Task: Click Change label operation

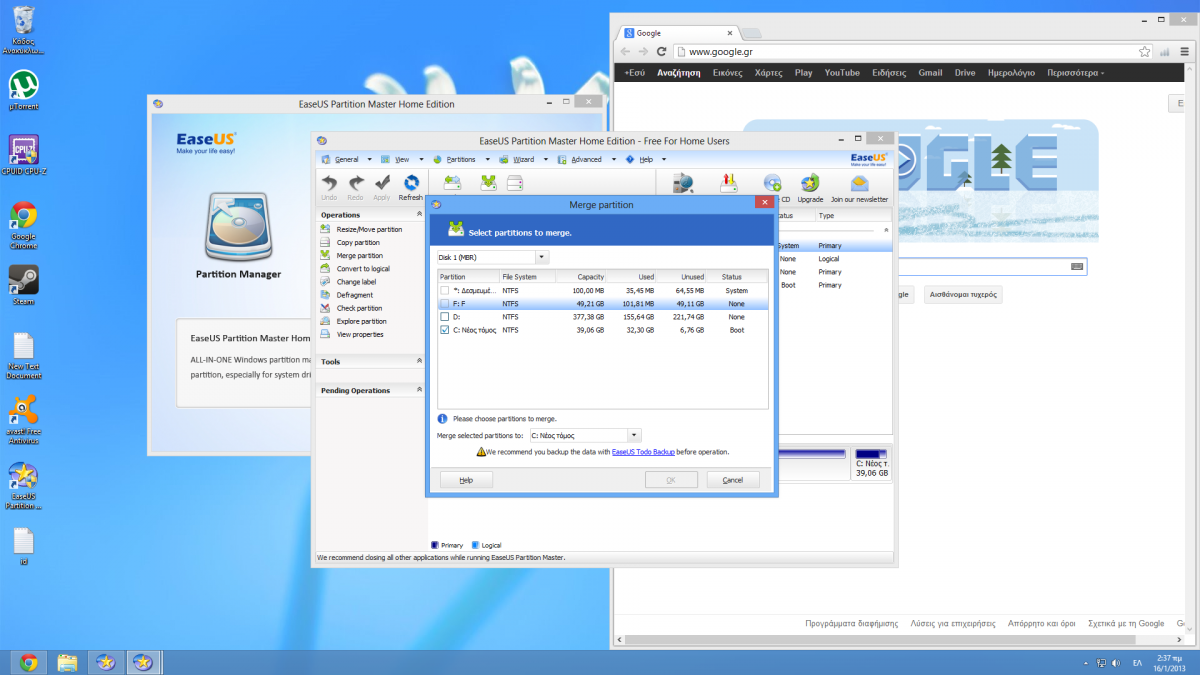Action: coord(356,282)
